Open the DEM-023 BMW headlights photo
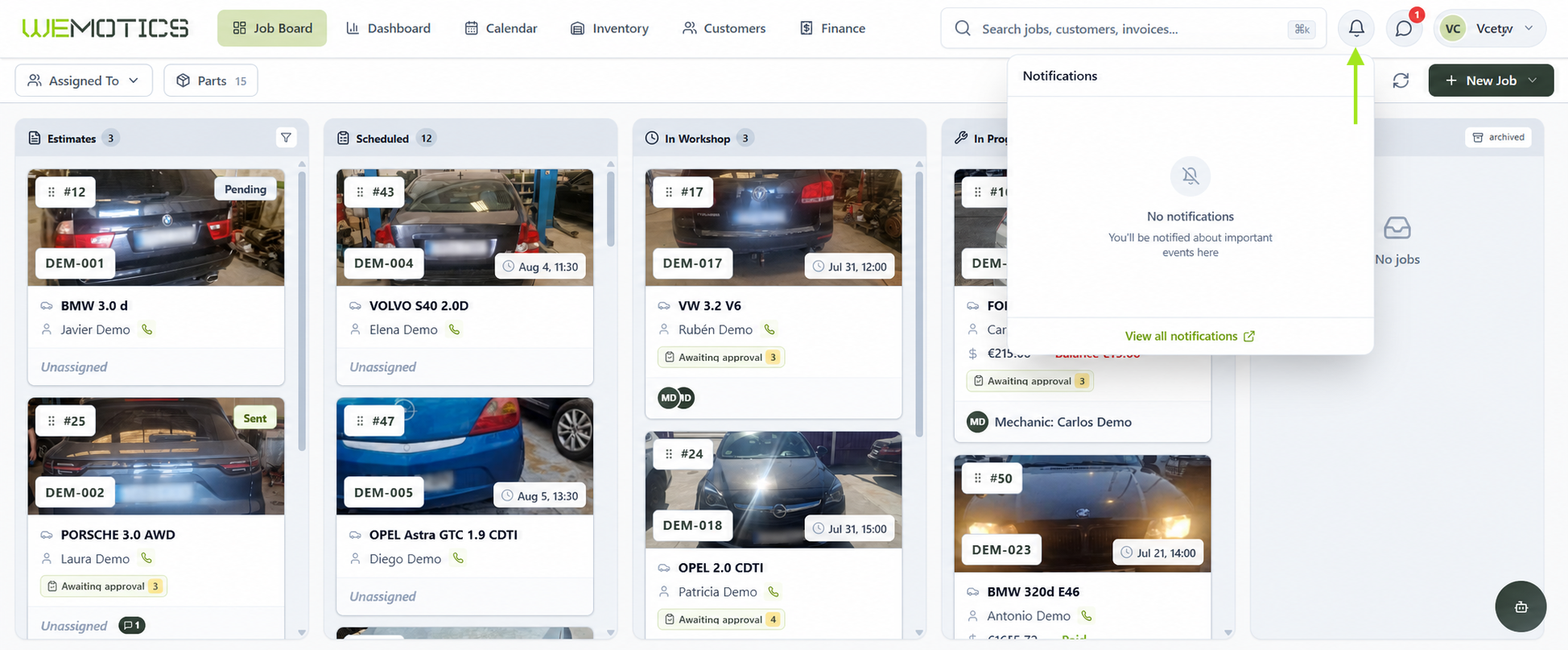 (x=1083, y=514)
